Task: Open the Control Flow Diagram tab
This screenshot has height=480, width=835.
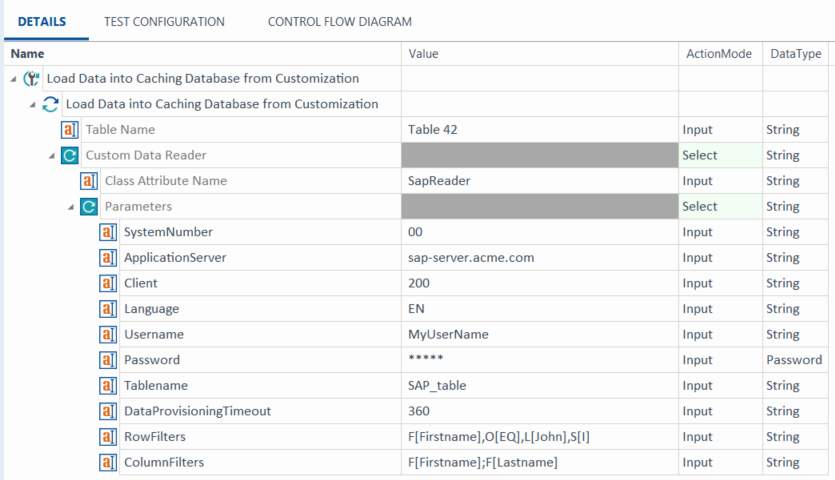Action: click(x=339, y=21)
